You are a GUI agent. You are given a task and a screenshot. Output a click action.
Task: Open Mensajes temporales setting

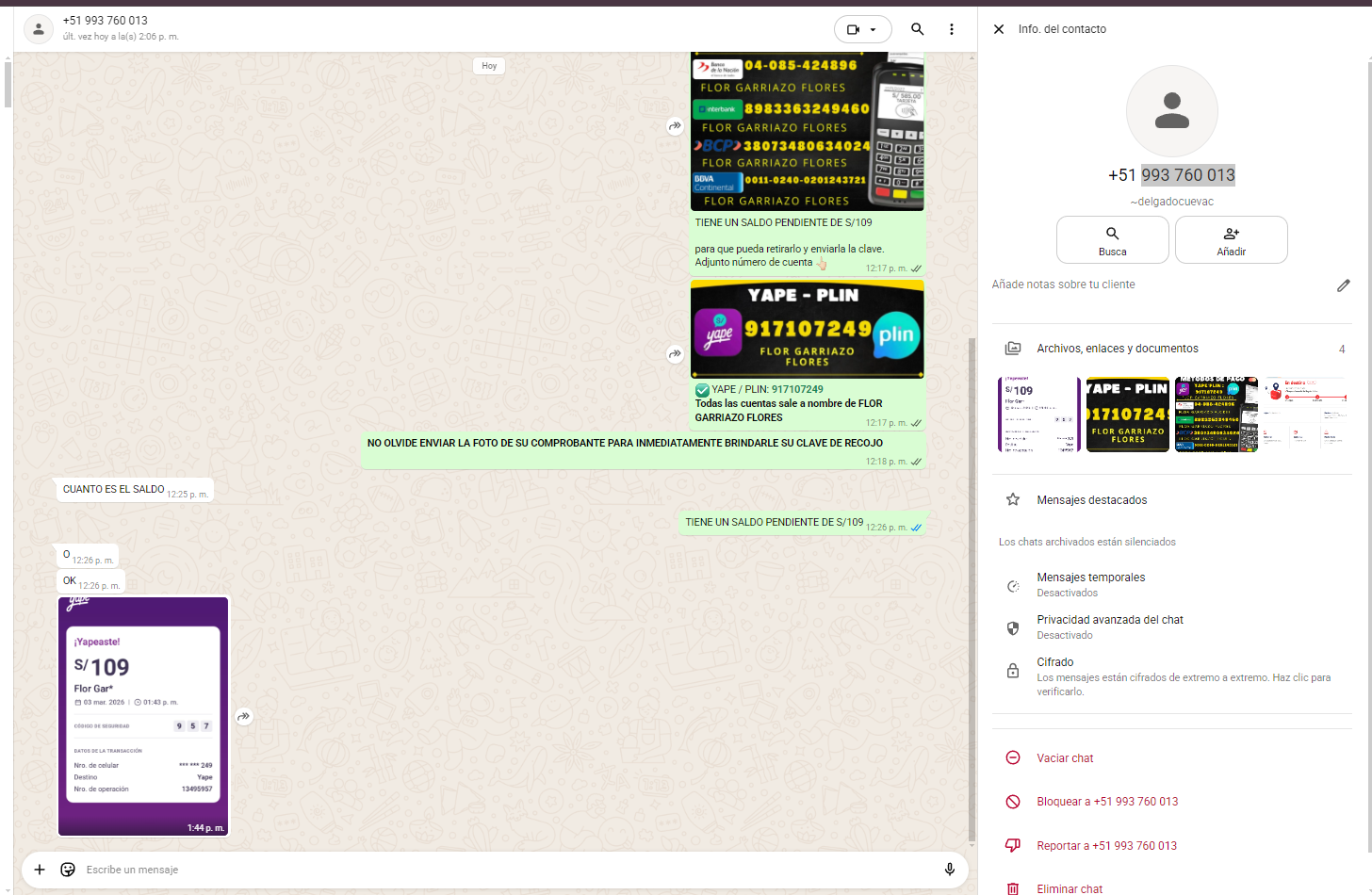[1090, 584]
